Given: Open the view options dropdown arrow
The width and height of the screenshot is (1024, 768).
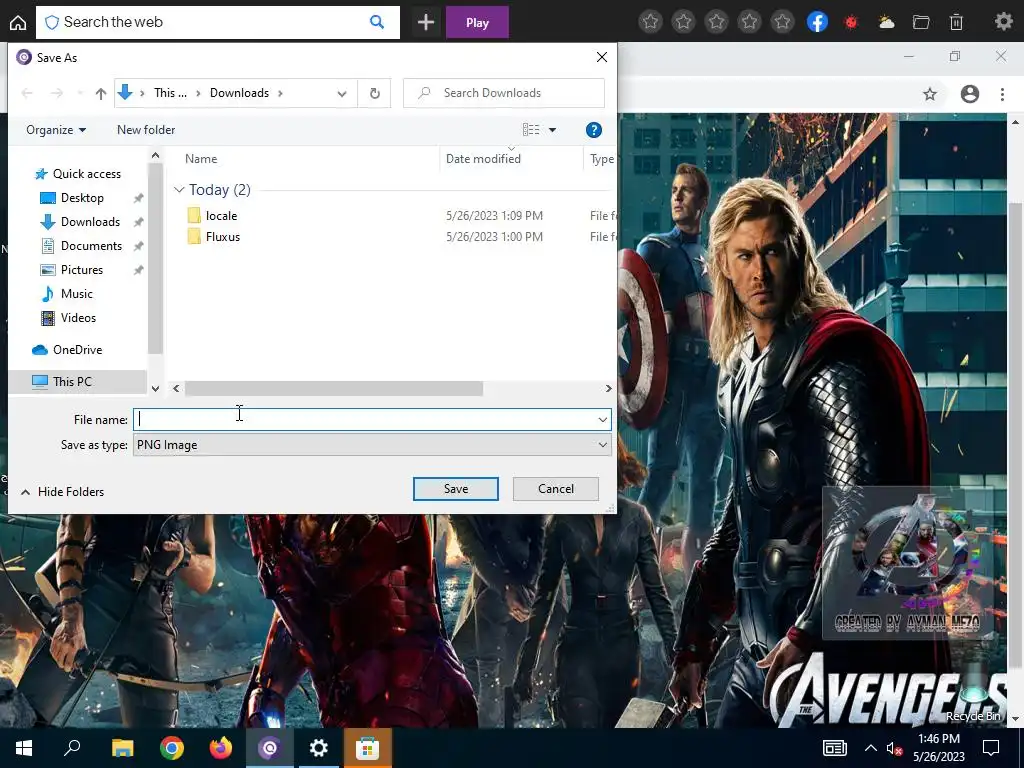Looking at the screenshot, I should tap(552, 130).
